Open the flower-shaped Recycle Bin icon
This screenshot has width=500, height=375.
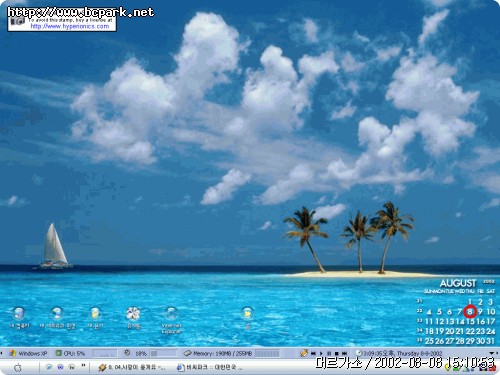pos(133,318)
